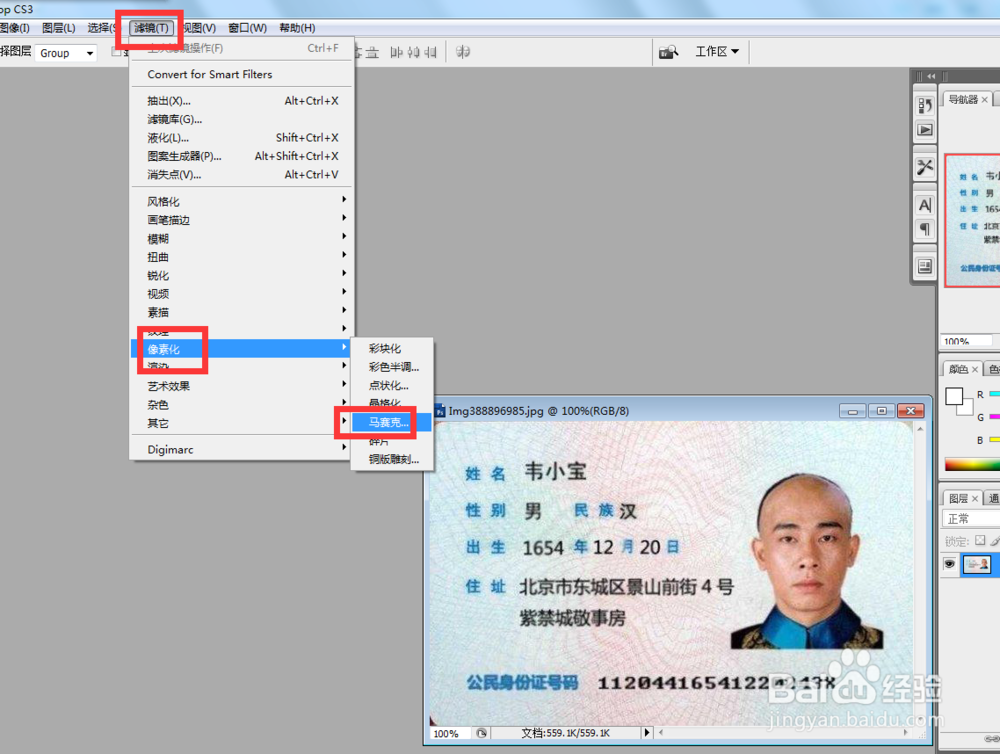The image size is (1000, 754).
Task: Open the 帮助(H) Help menu
Action: (297, 28)
